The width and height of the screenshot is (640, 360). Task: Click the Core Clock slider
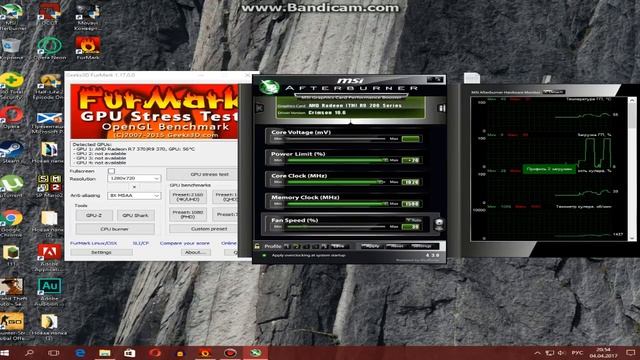point(336,182)
